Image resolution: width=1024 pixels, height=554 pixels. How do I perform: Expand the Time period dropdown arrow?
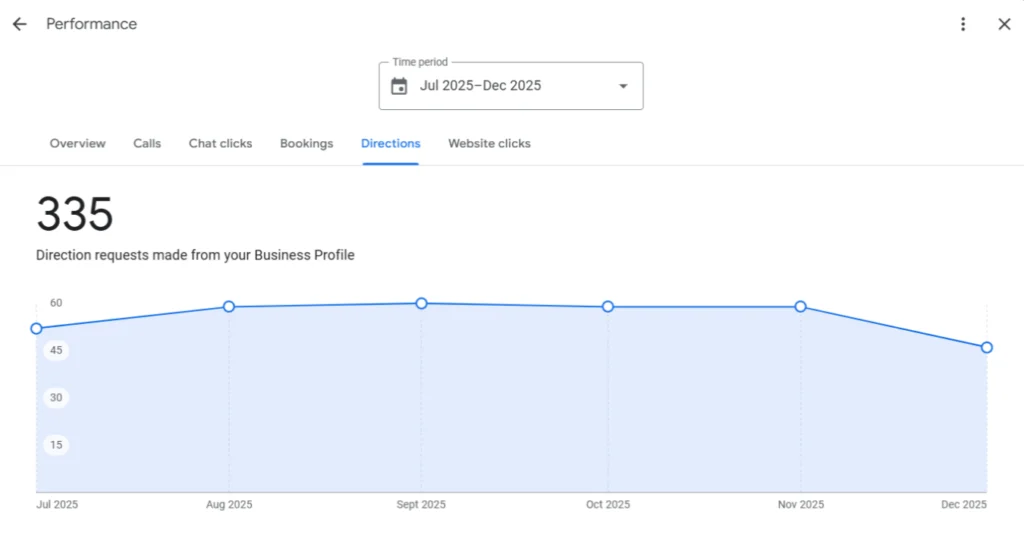[623, 86]
